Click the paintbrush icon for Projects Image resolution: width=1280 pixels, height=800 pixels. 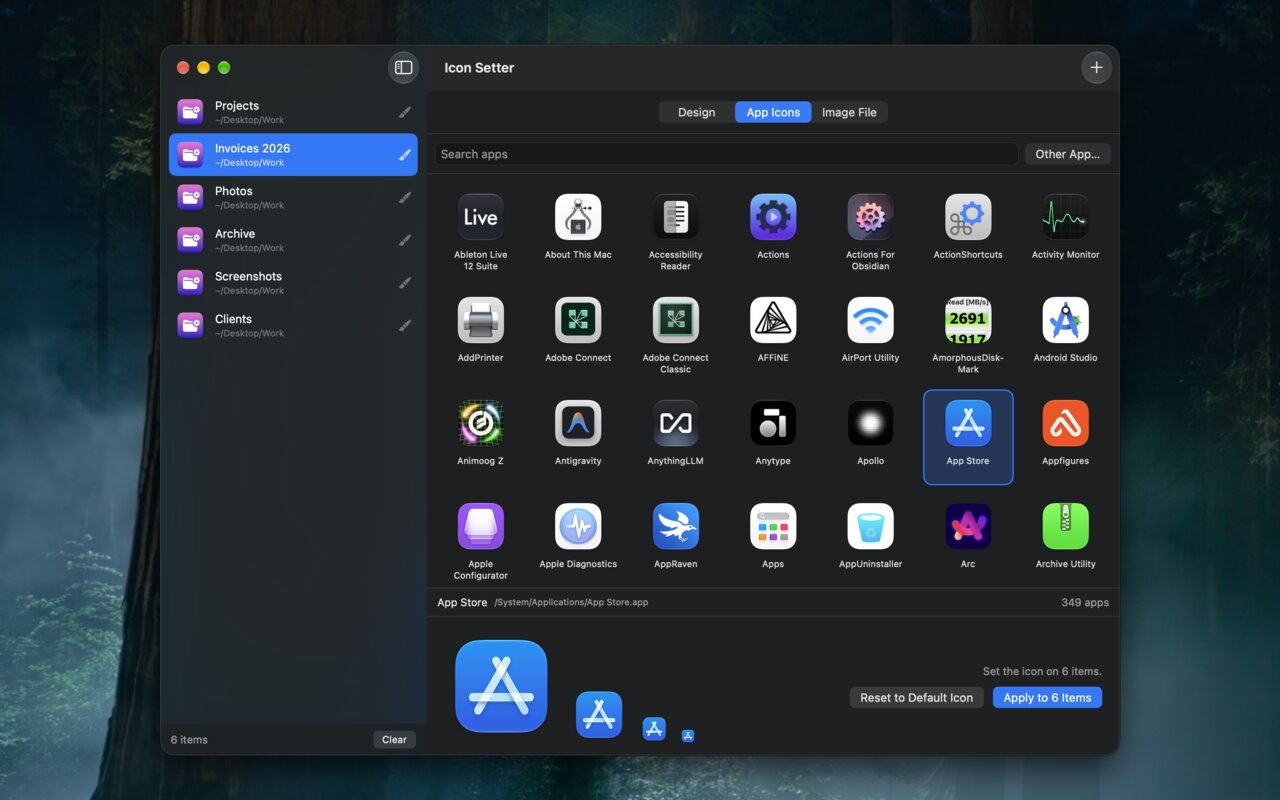(x=405, y=112)
